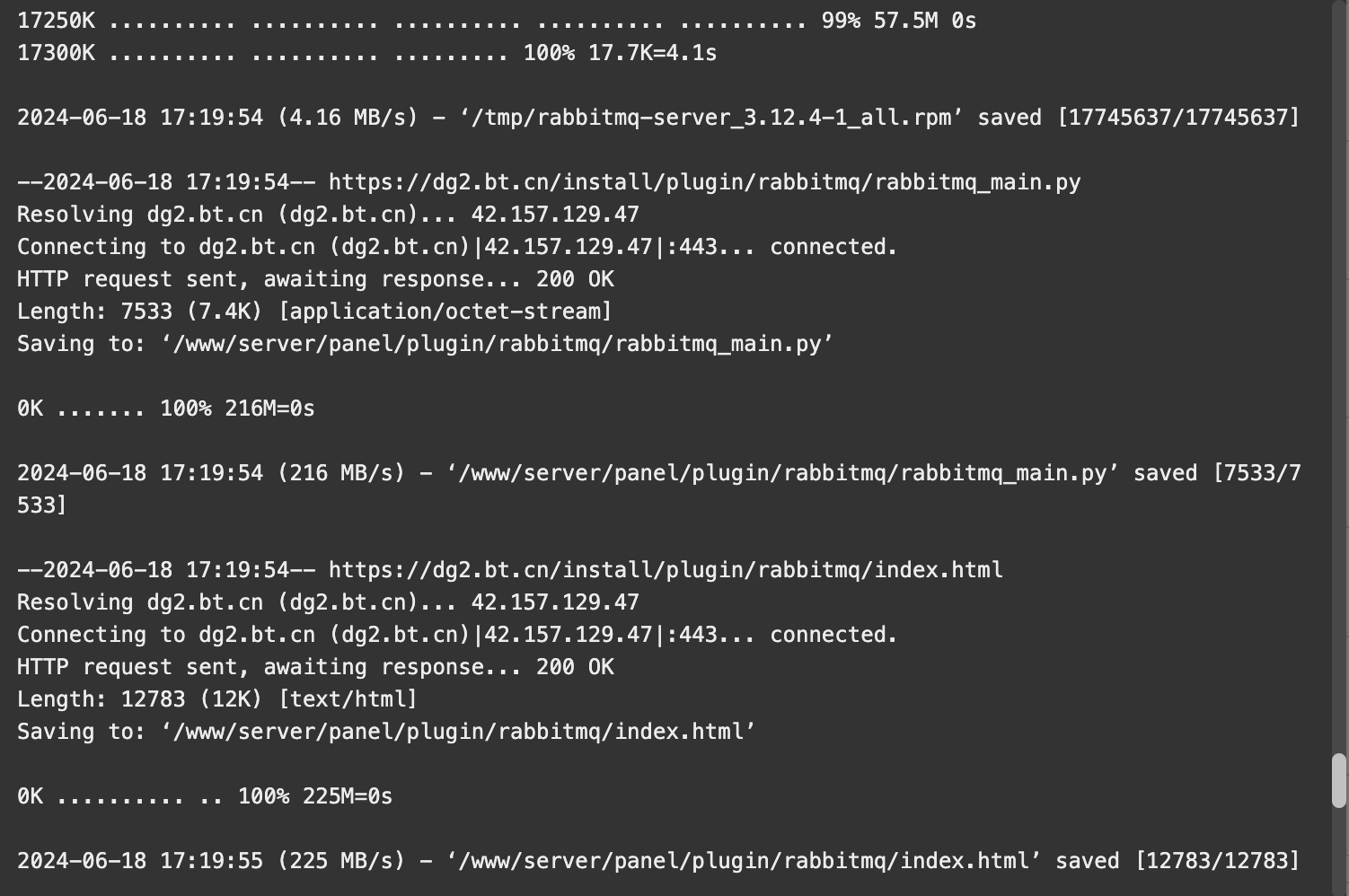Viewport: 1349px width, 896px height.
Task: Click the 2024-06-18 17:19:55 timestamp
Action: (140, 861)
